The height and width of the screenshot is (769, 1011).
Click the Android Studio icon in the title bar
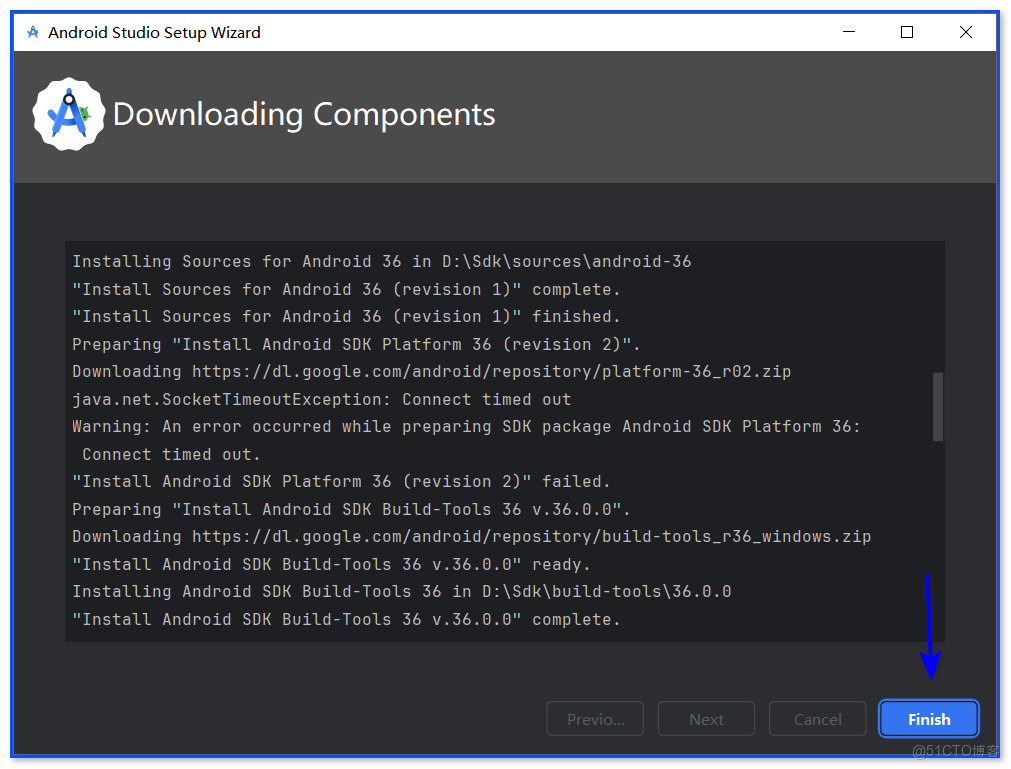coord(31,31)
